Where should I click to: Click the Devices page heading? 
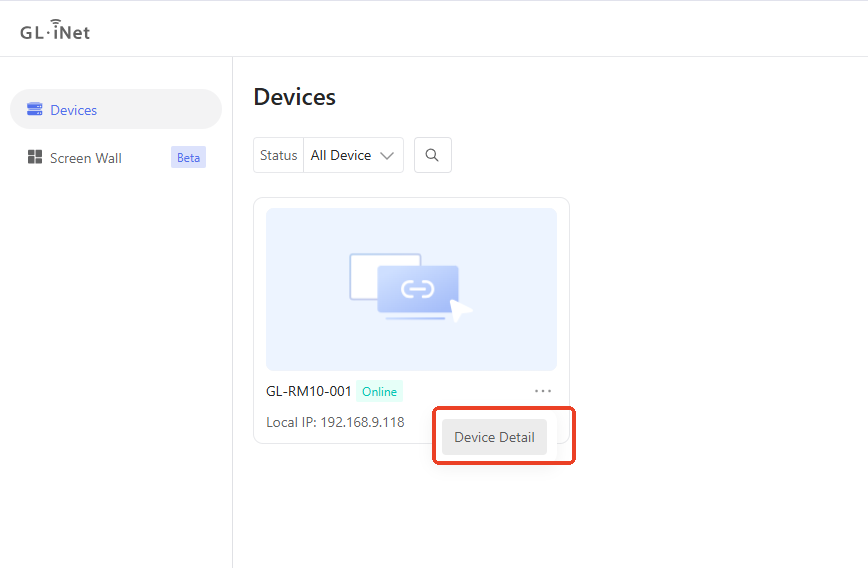[294, 97]
